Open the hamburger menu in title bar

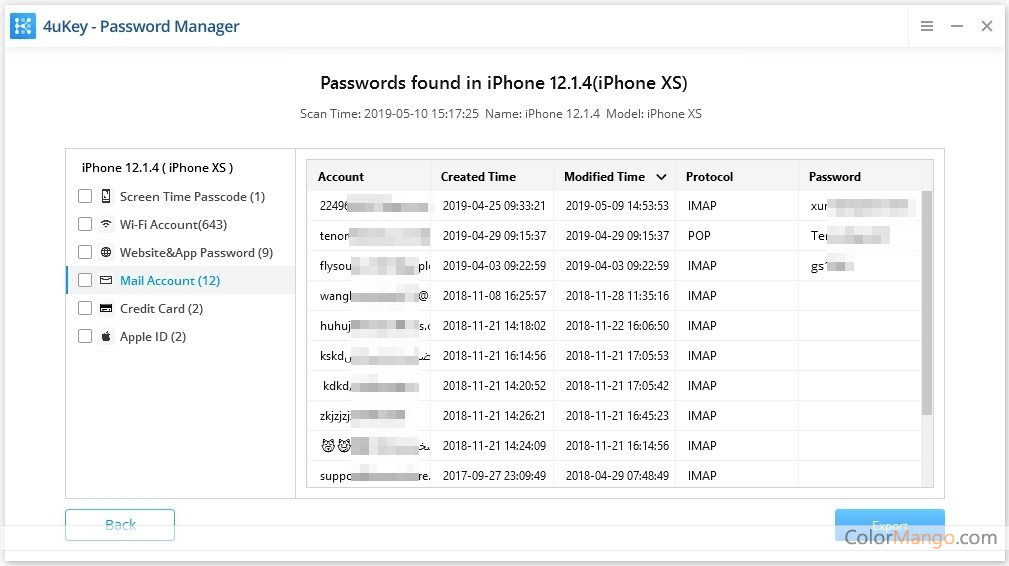point(927,26)
